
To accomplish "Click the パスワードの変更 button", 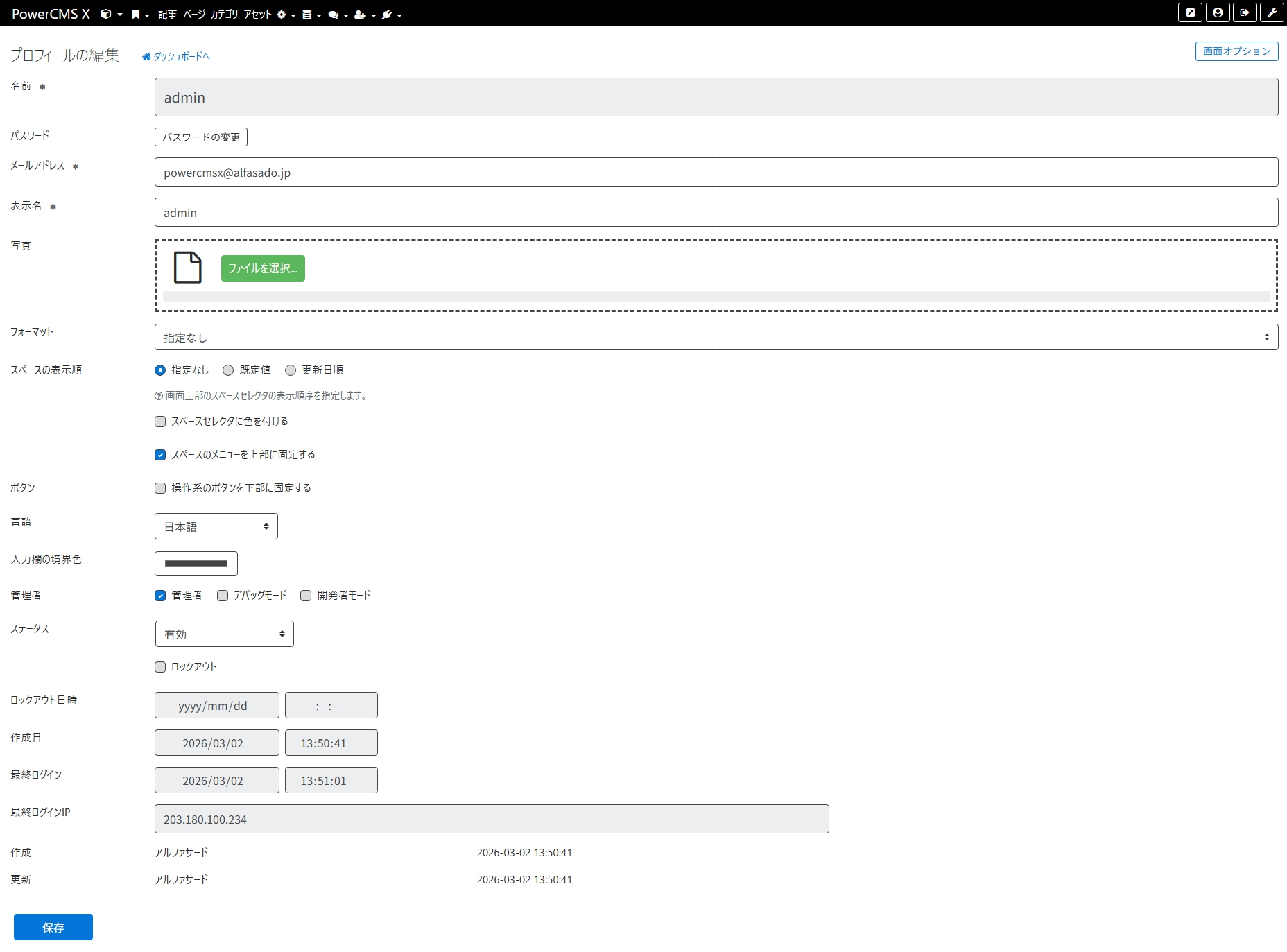I will pyautogui.click(x=201, y=137).
